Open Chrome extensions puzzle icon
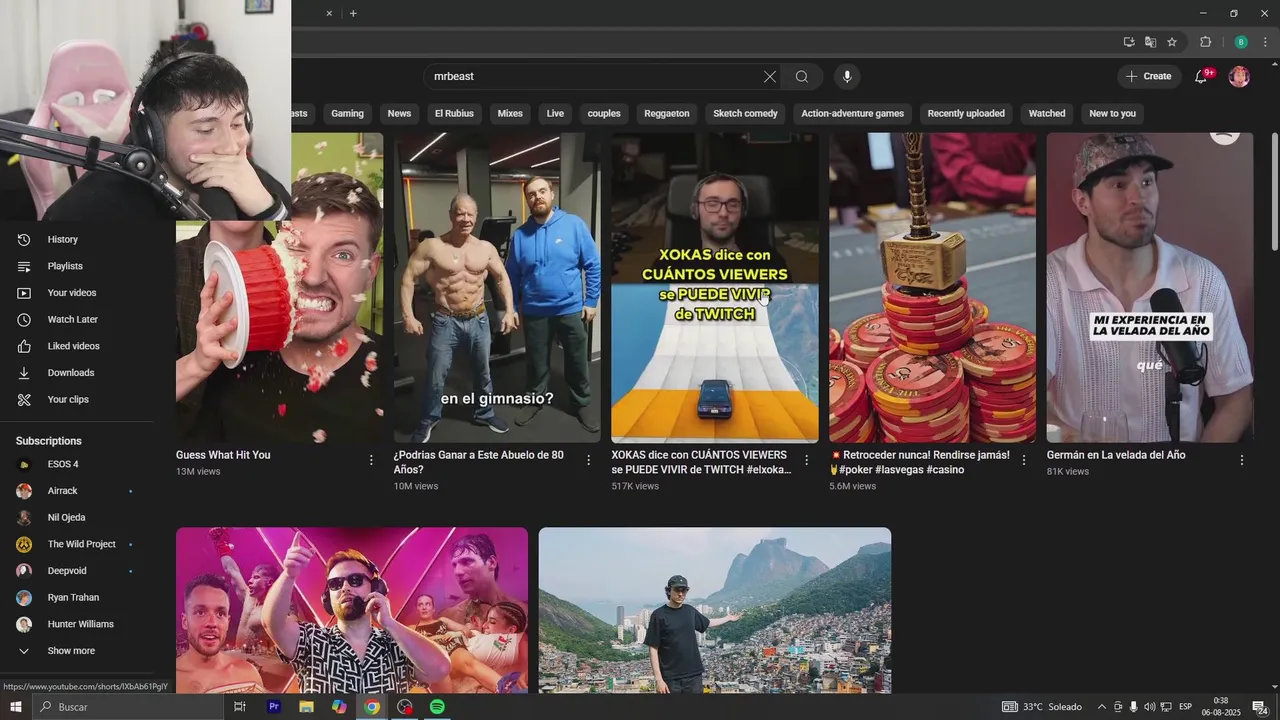 click(1205, 42)
